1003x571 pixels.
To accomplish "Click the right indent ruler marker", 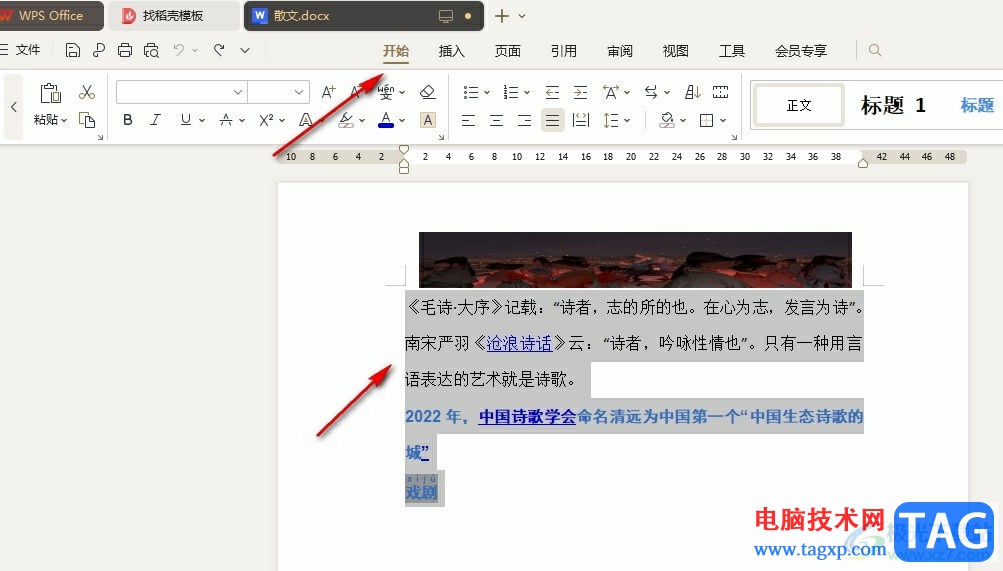I will coord(863,162).
